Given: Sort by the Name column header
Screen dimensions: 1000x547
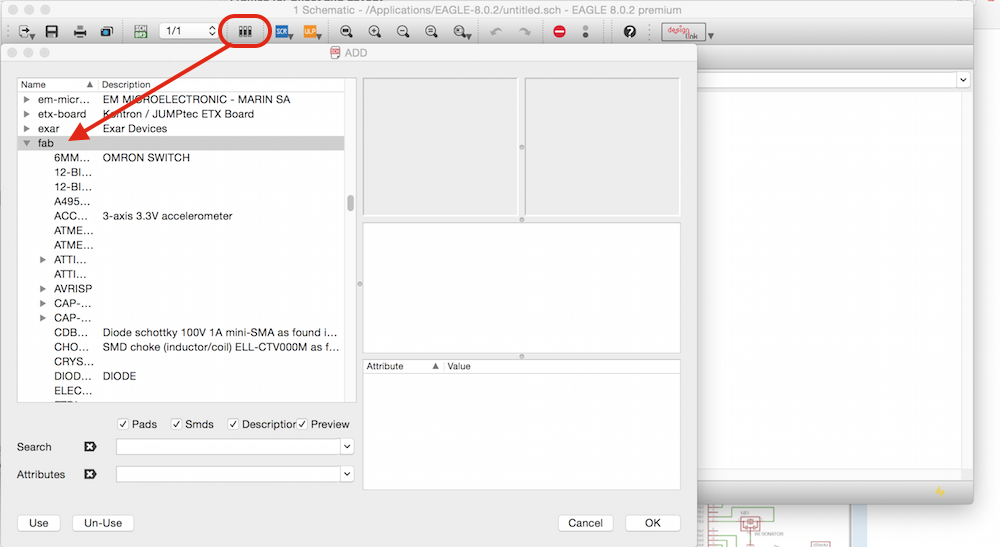Looking at the screenshot, I should (57, 84).
